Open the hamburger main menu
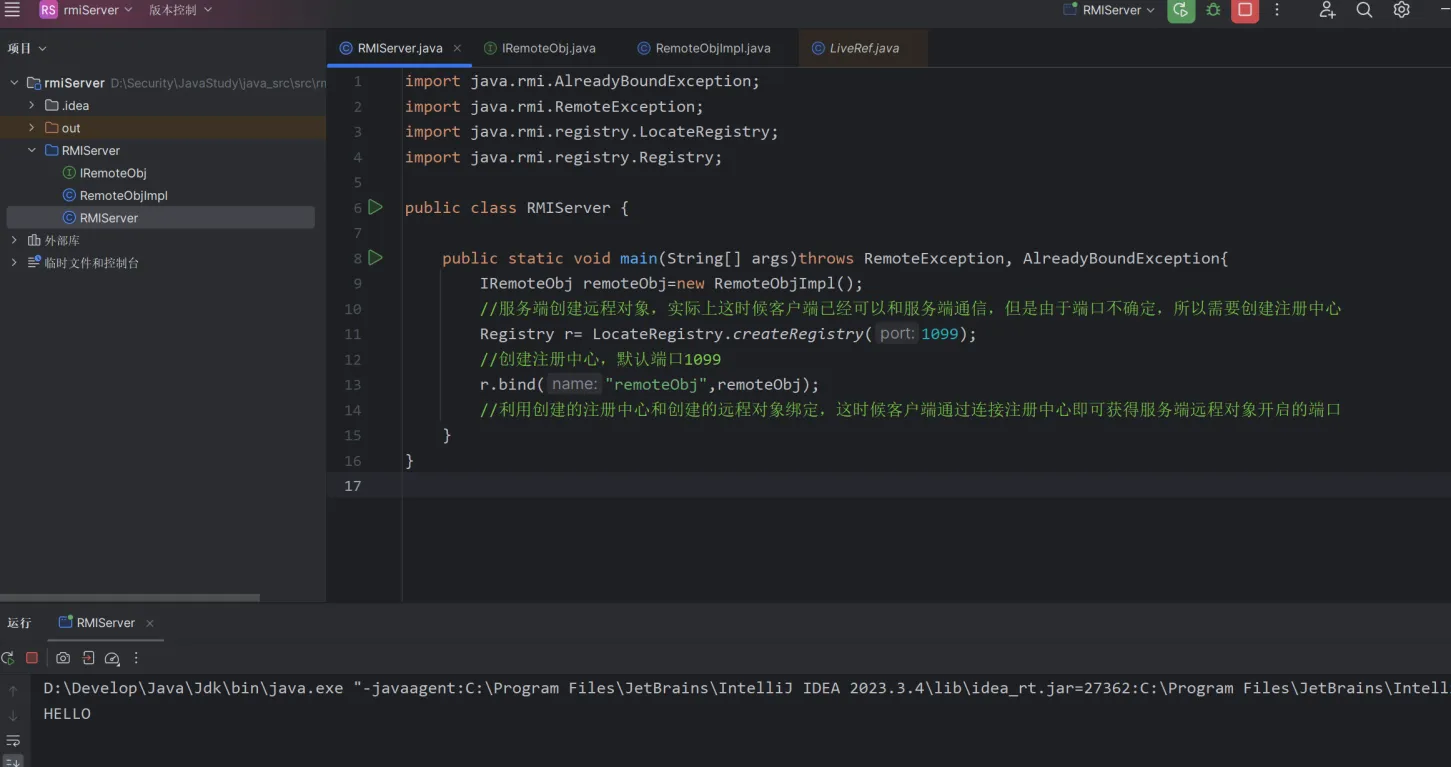Image resolution: width=1451 pixels, height=767 pixels. pyautogui.click(x=12, y=10)
